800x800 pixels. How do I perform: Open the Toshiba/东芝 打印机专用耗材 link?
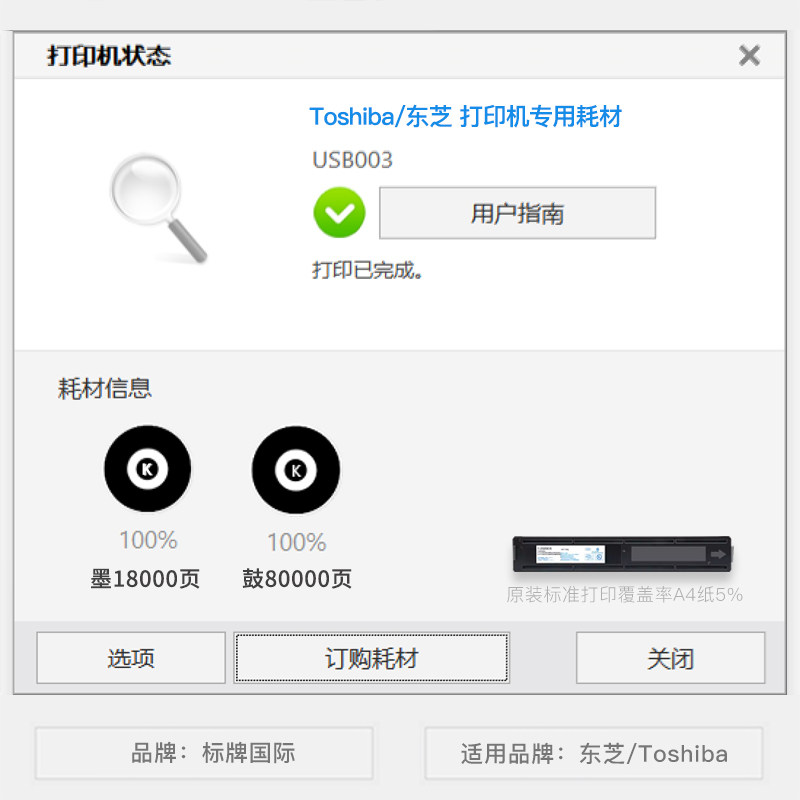point(465,116)
